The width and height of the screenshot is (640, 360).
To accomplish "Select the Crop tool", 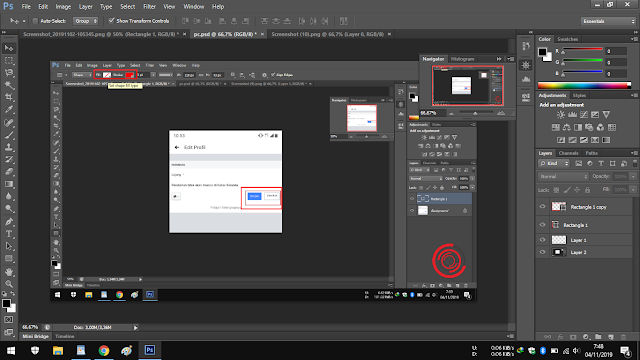I will (9, 98).
